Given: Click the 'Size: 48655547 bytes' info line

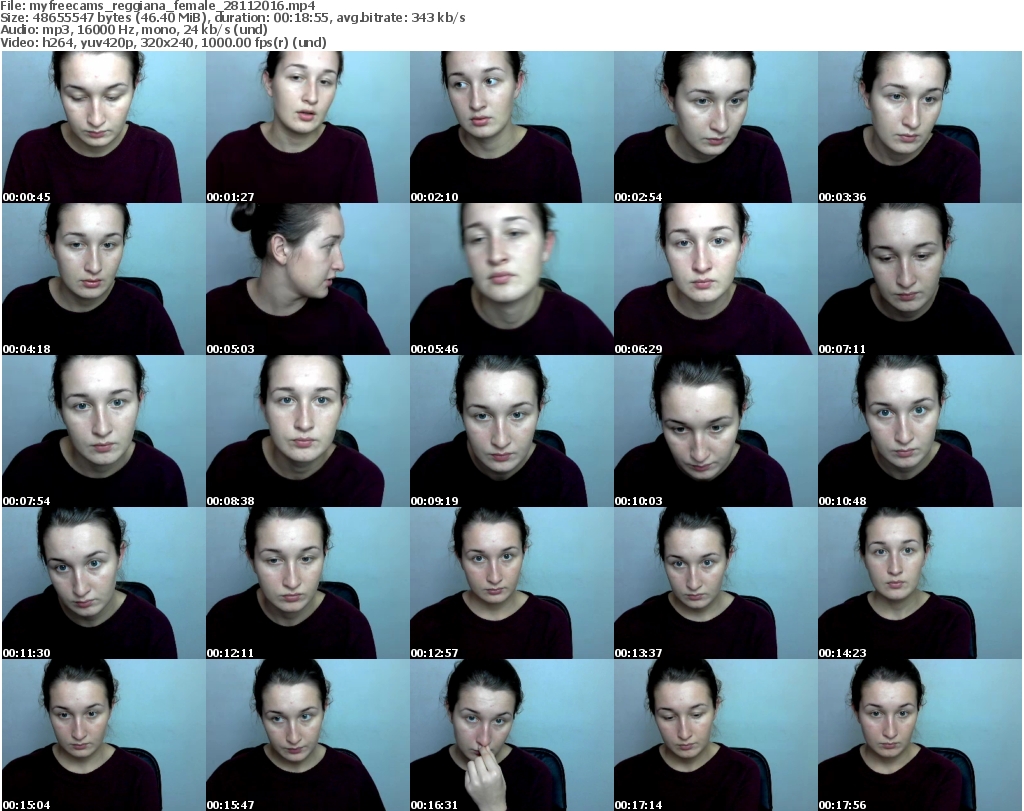Looking at the screenshot, I should click(233, 18).
